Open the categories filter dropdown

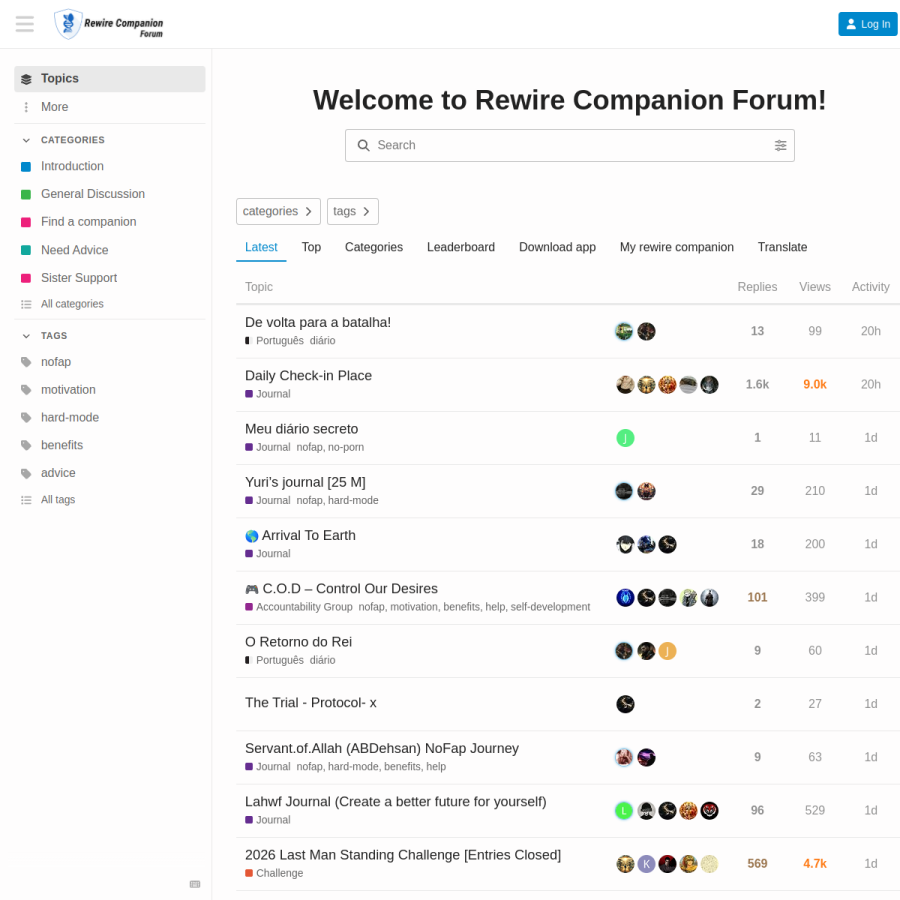[x=278, y=211]
